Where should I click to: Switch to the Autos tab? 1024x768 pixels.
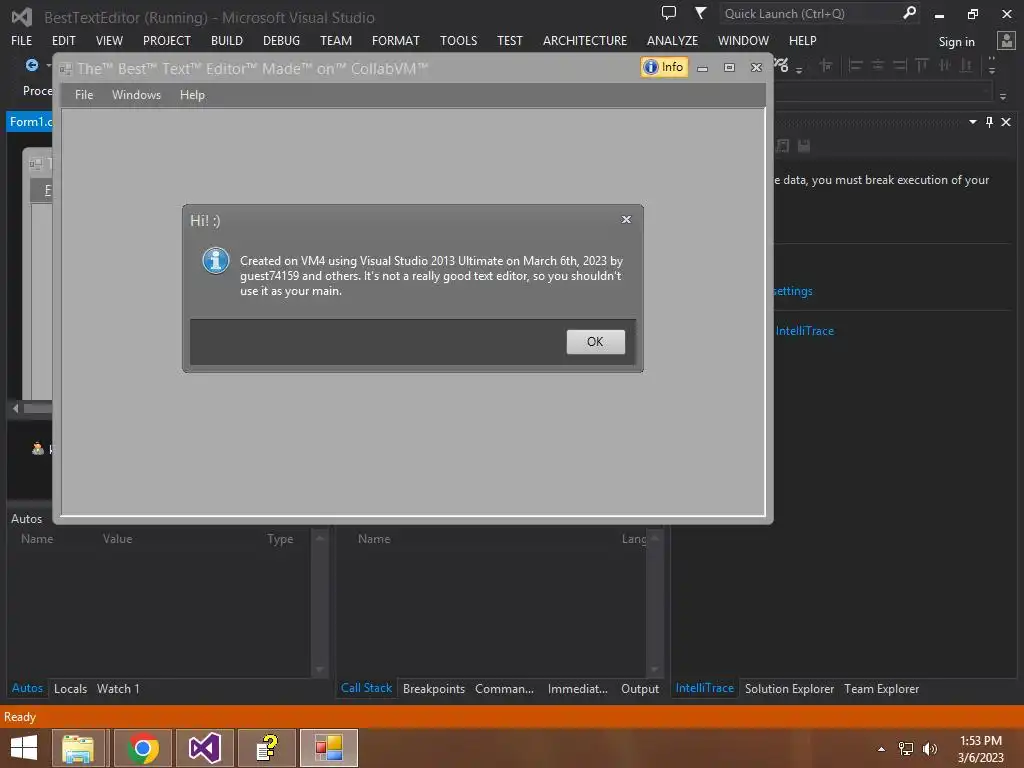[27, 688]
